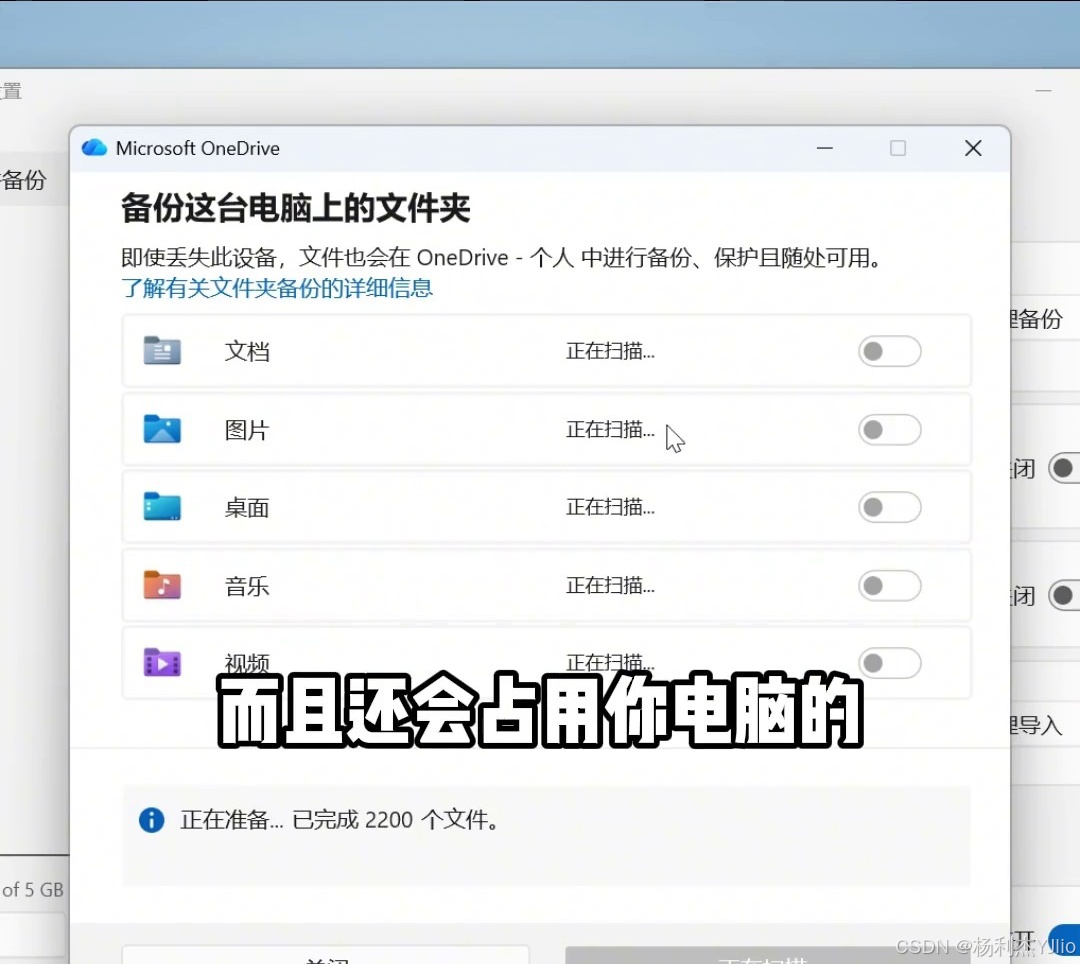
Task: Click the status text 已完成 2200 个文件
Action: coord(395,820)
